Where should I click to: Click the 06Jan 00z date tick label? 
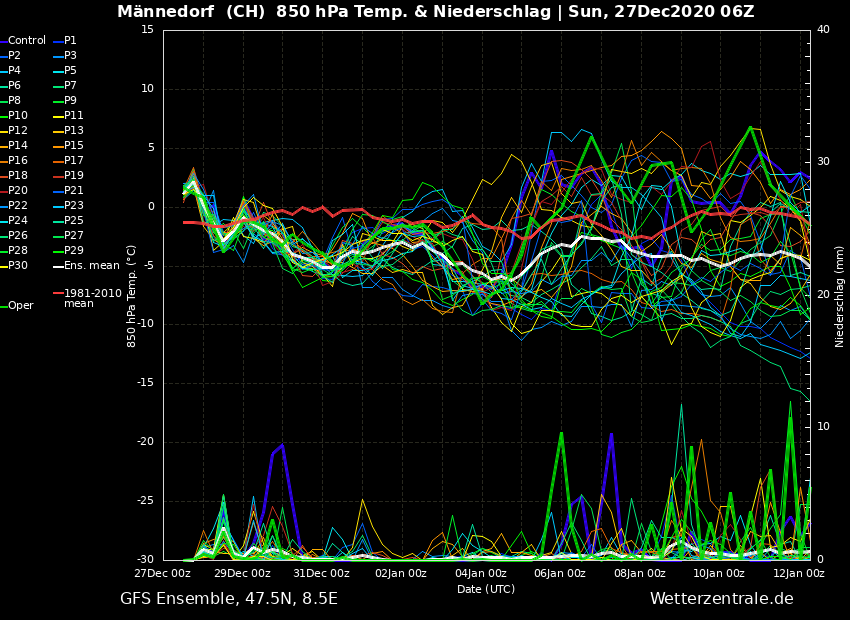(559, 574)
